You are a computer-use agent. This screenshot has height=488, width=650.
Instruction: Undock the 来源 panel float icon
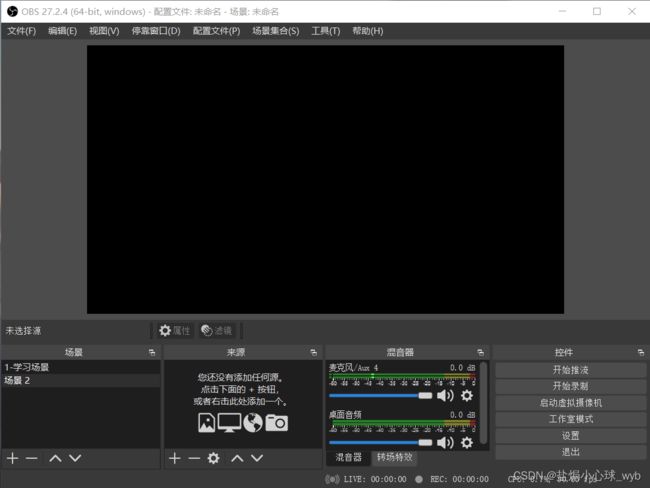click(x=314, y=352)
